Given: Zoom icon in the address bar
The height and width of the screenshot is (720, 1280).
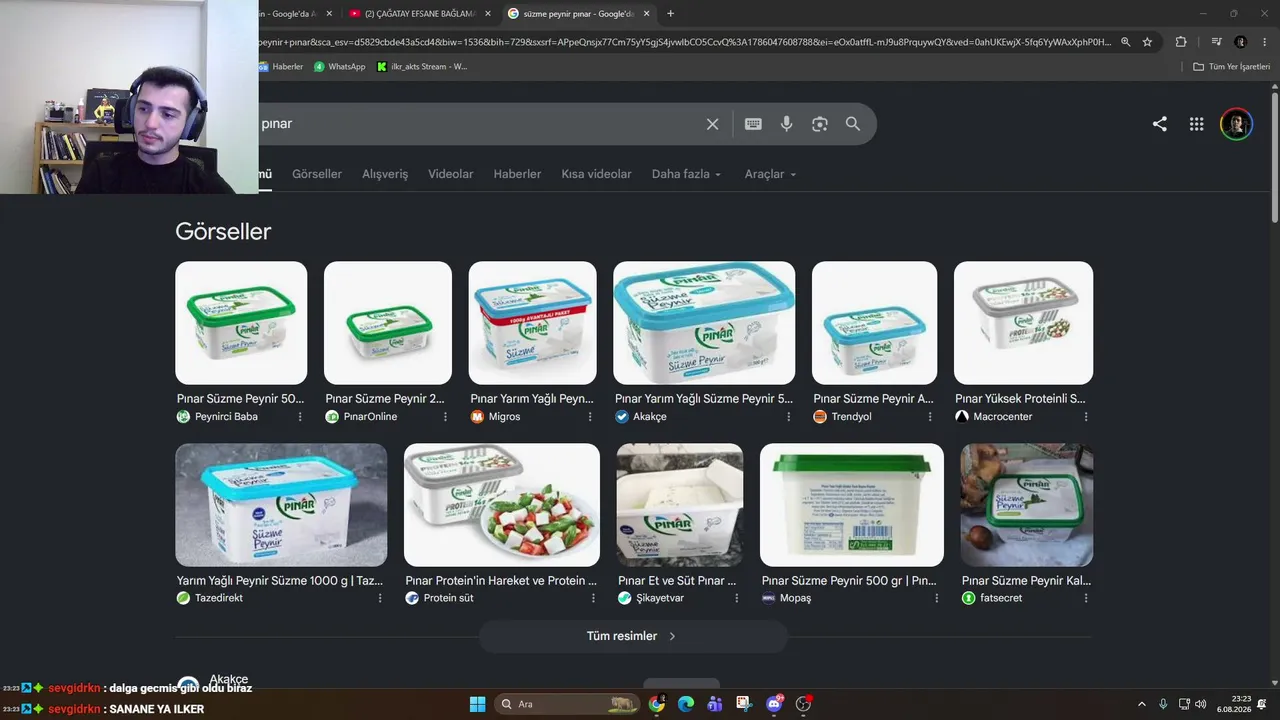Looking at the screenshot, I should coord(1126,42).
